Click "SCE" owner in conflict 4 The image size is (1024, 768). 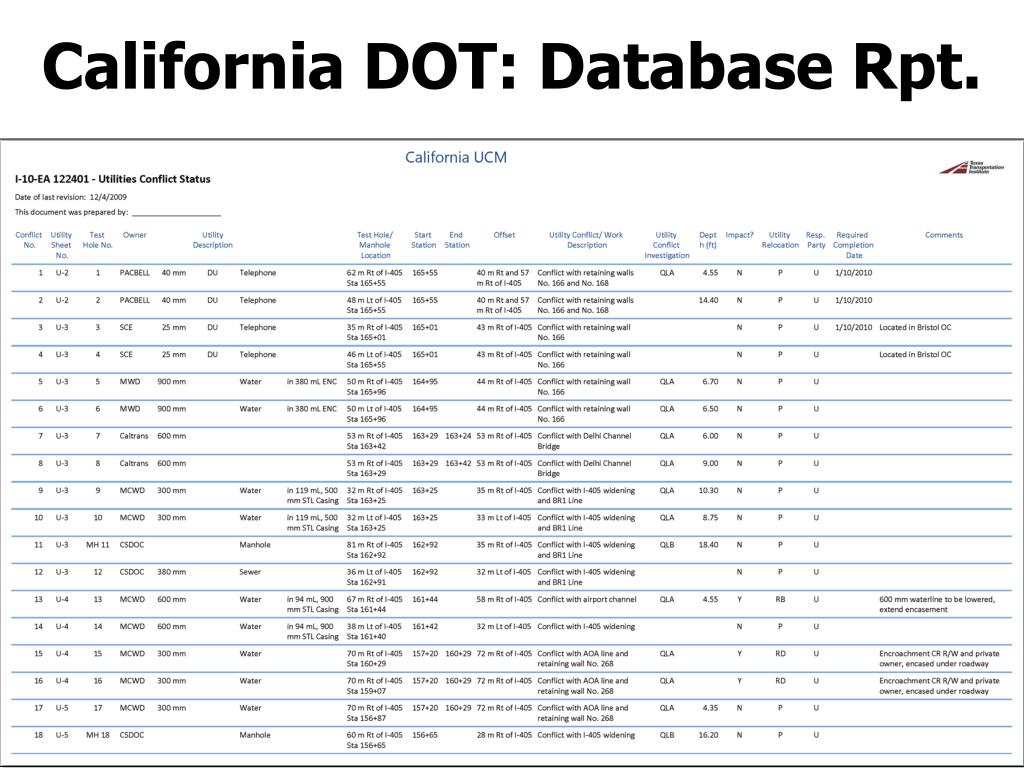(126, 355)
